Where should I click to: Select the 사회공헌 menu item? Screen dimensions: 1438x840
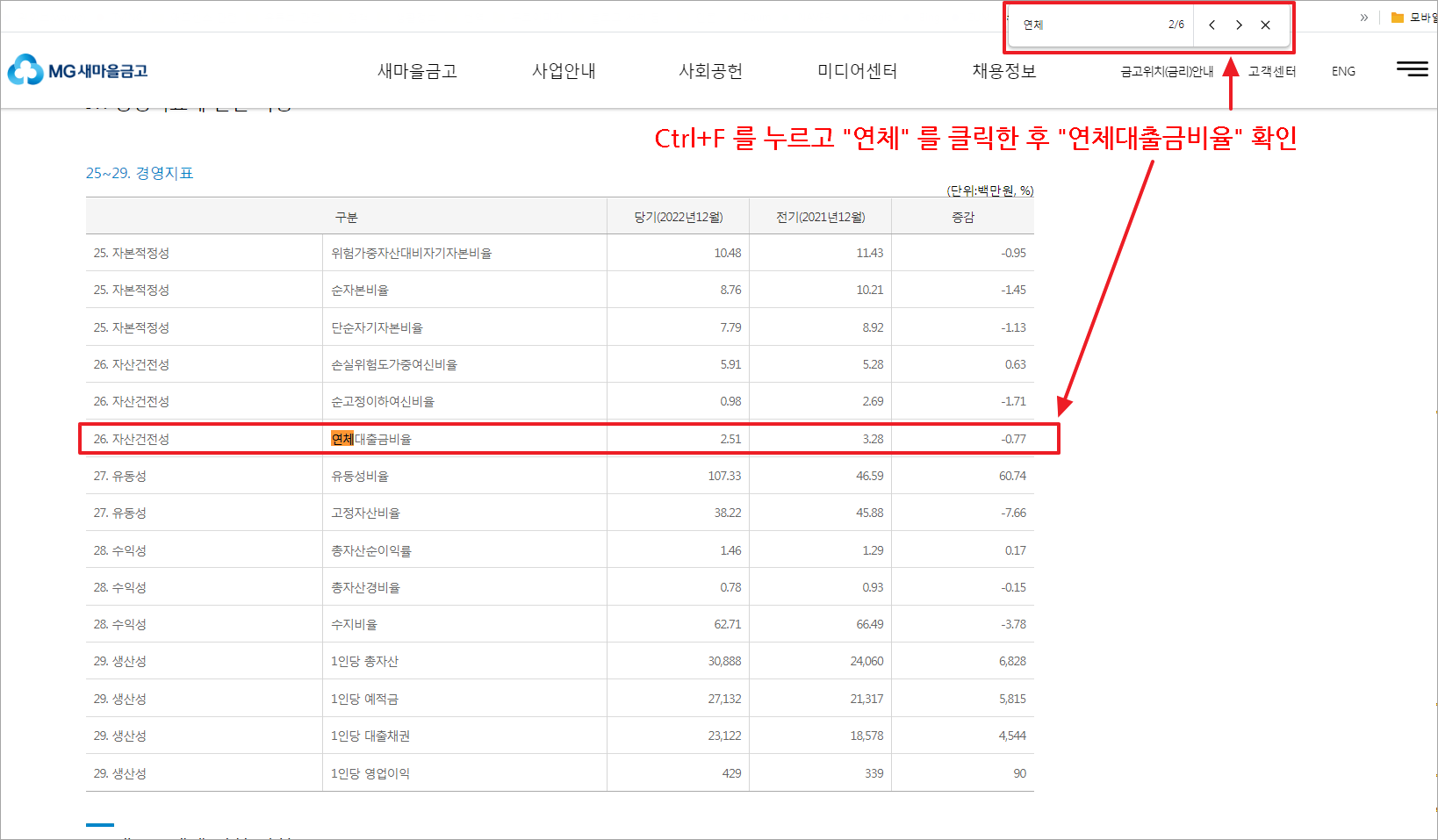[710, 71]
